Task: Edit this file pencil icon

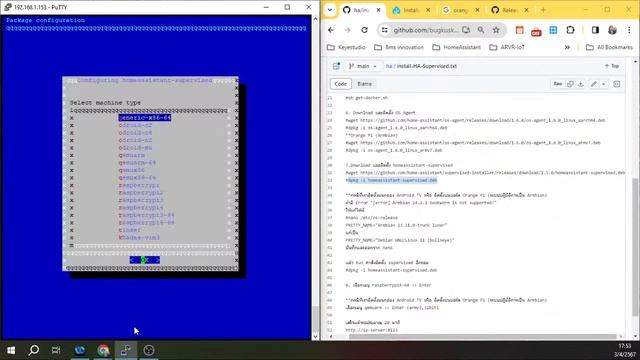Action: click(594, 84)
